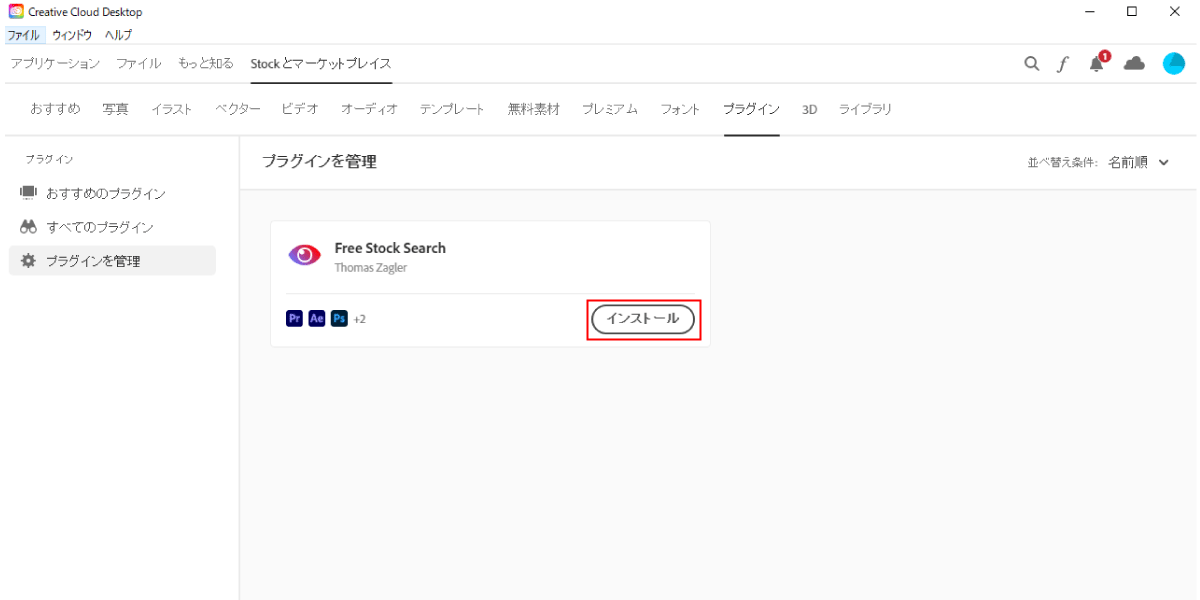Viewport: 1200px width, 600px height.
Task: Go to おすすめ category tab
Action: click(x=55, y=109)
